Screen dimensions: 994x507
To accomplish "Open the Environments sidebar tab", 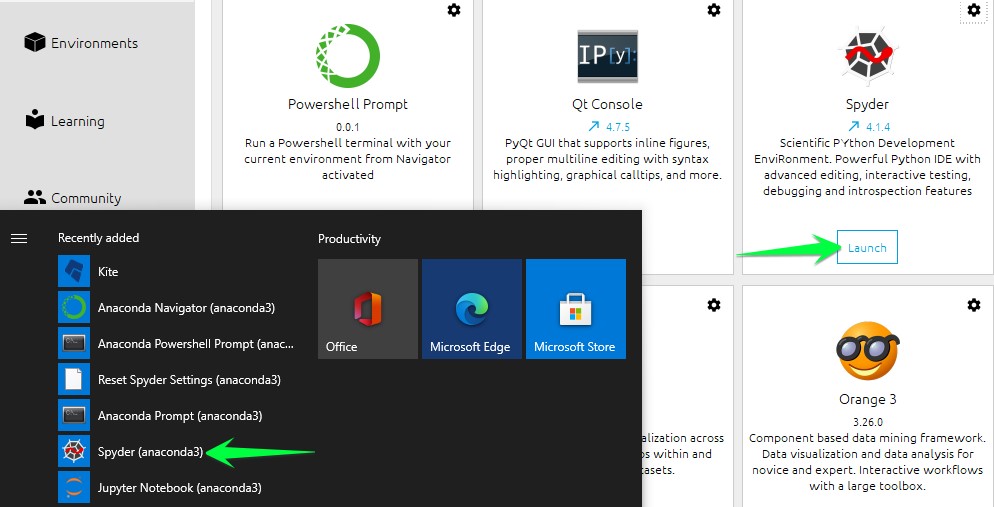I will pyautogui.click(x=80, y=43).
